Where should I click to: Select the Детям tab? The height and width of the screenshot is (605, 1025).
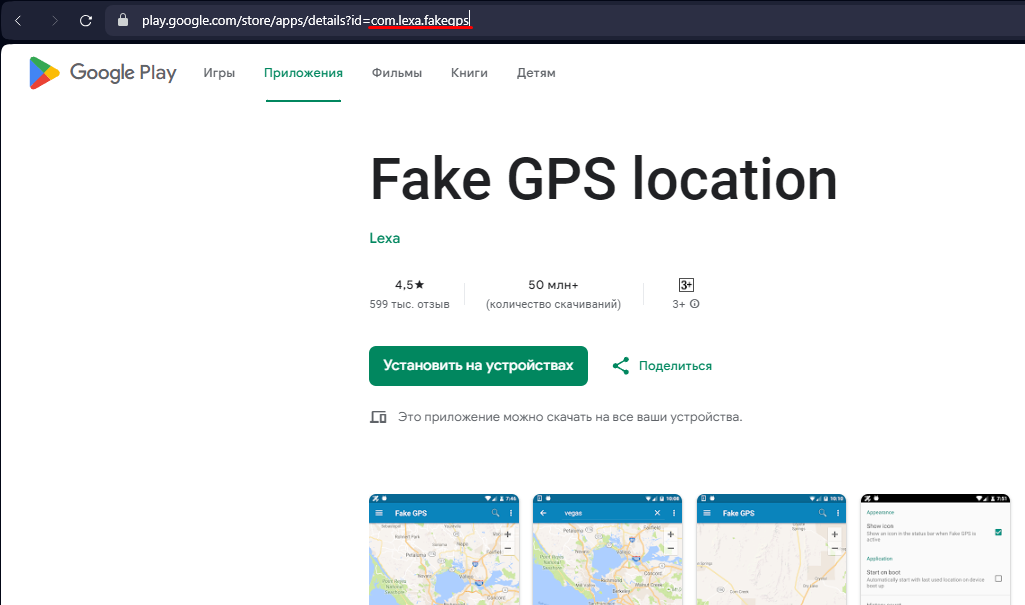536,73
